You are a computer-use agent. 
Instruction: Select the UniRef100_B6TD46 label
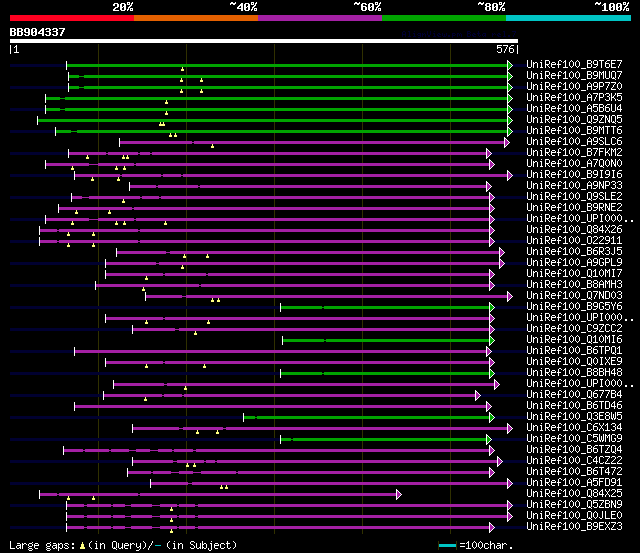coord(574,406)
